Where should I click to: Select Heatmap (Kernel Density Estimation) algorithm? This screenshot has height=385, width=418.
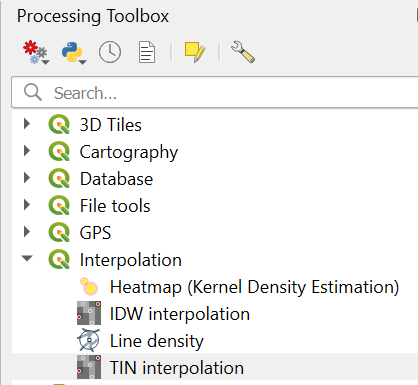pos(254,287)
